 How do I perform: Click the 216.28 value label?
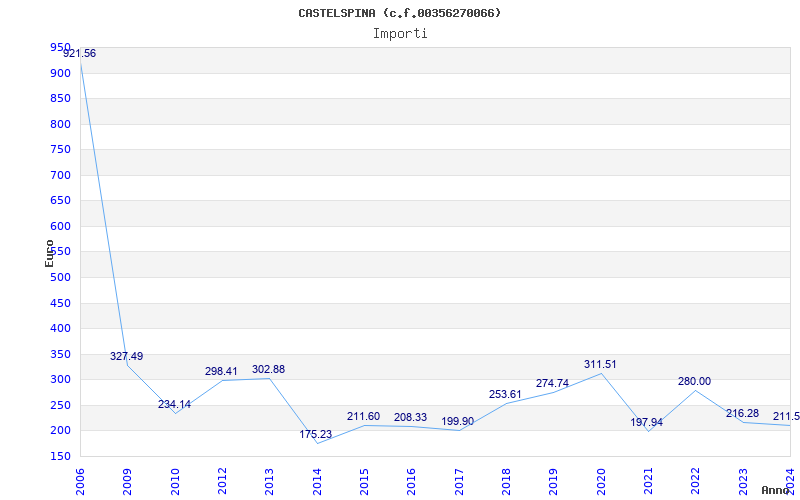pyautogui.click(x=742, y=413)
